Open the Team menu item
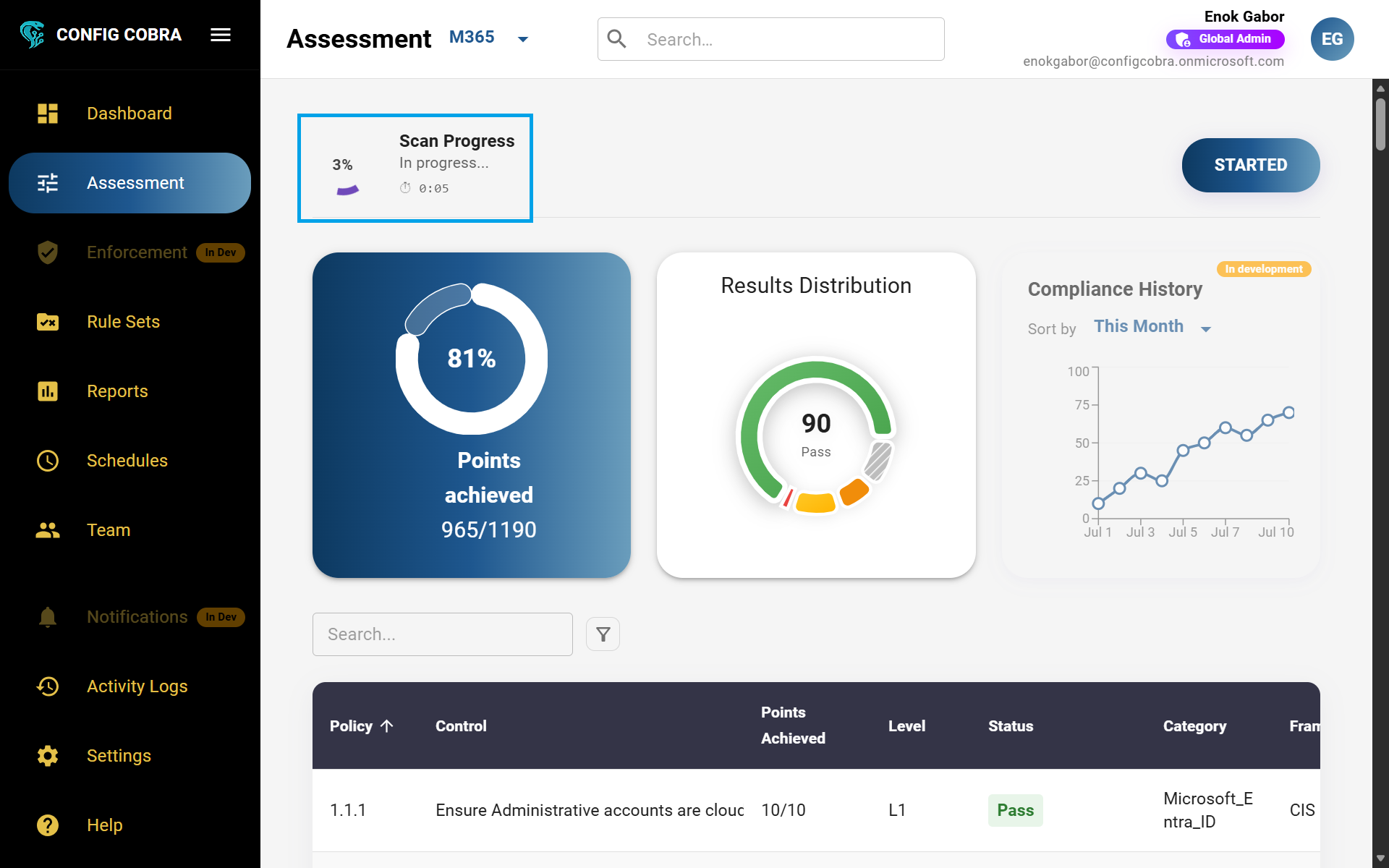Image resolution: width=1389 pixels, height=868 pixels. (x=109, y=530)
